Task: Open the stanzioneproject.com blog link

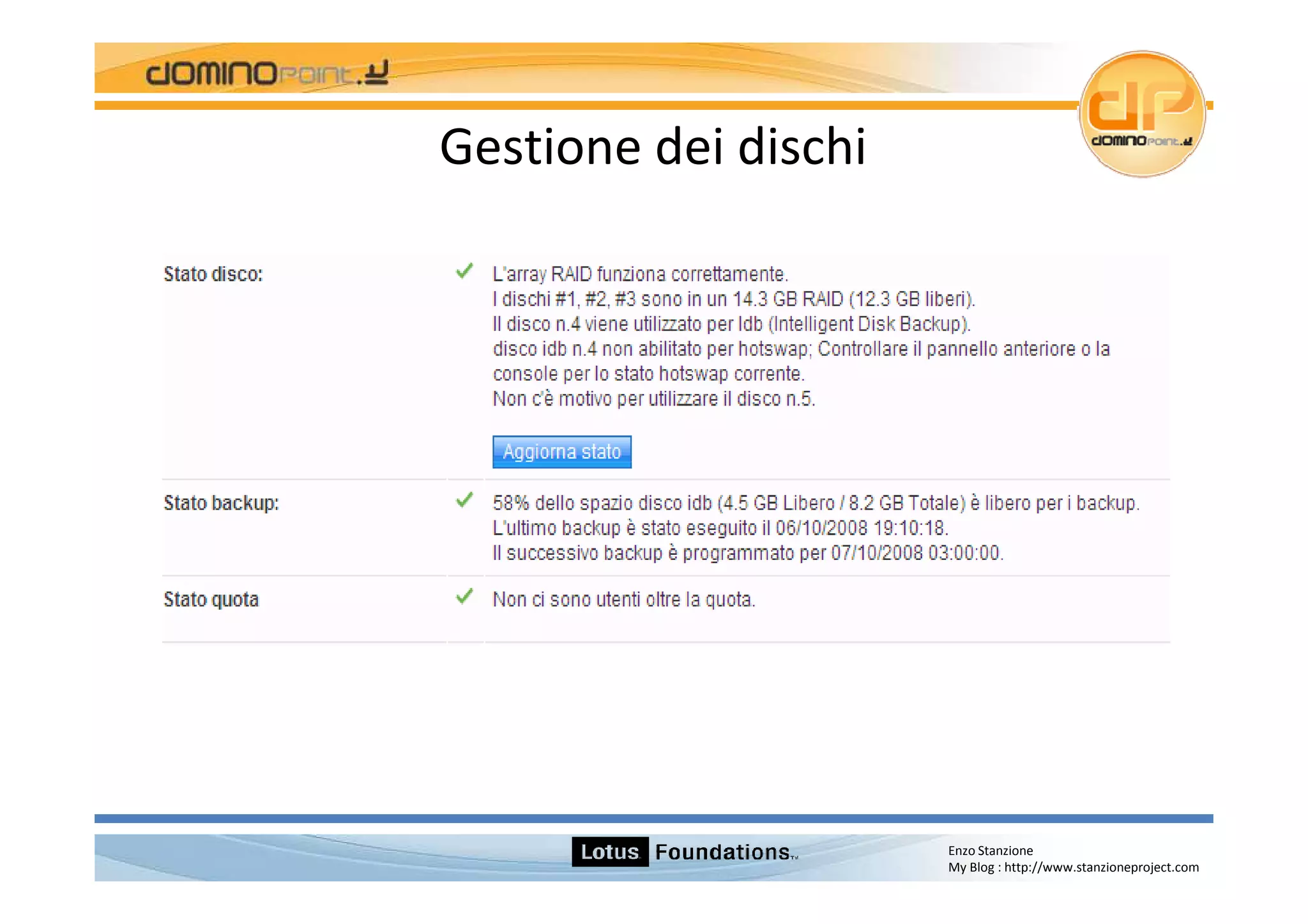Action: pos(1102,867)
